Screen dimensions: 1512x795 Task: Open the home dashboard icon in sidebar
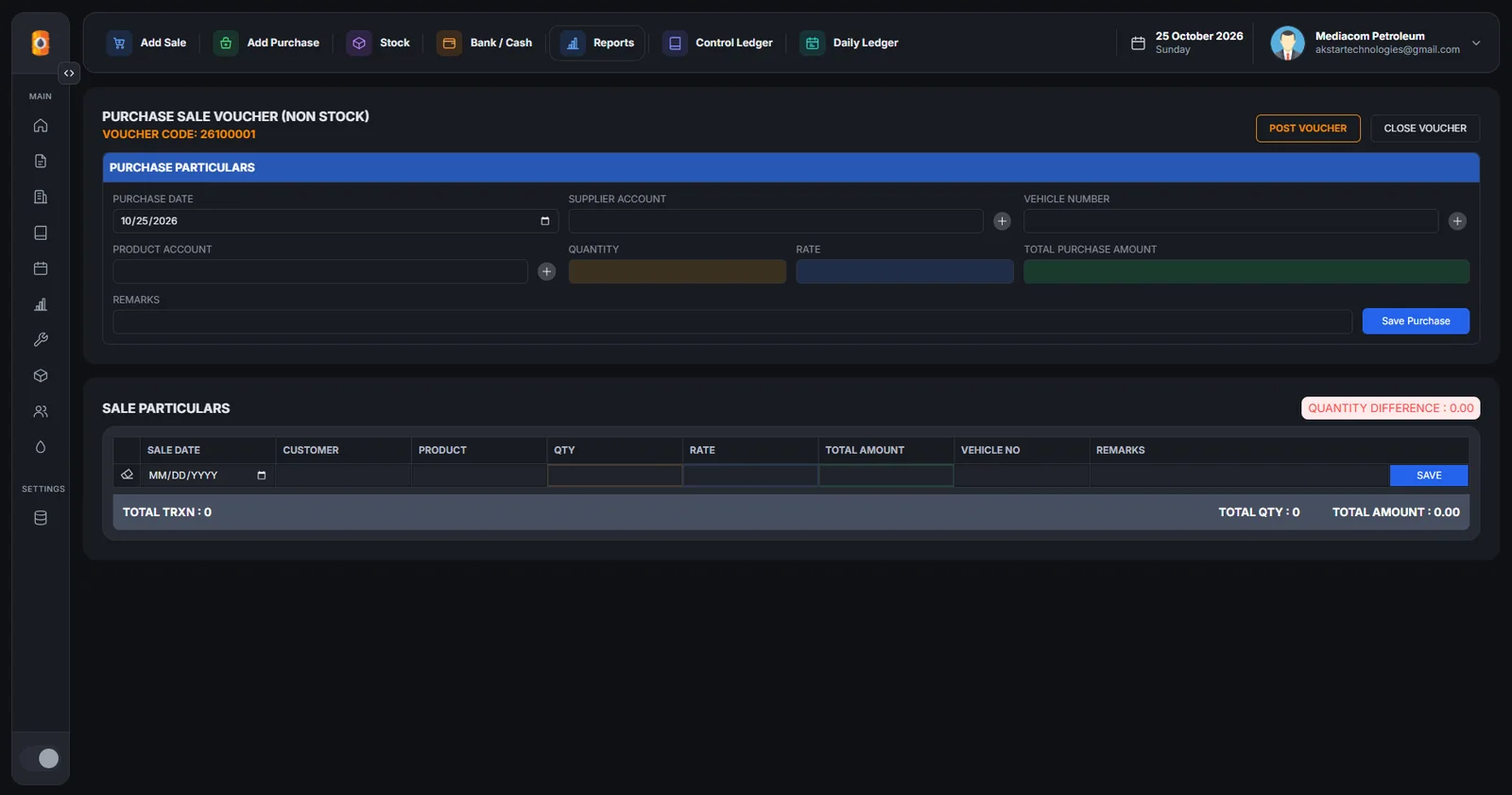(41, 126)
